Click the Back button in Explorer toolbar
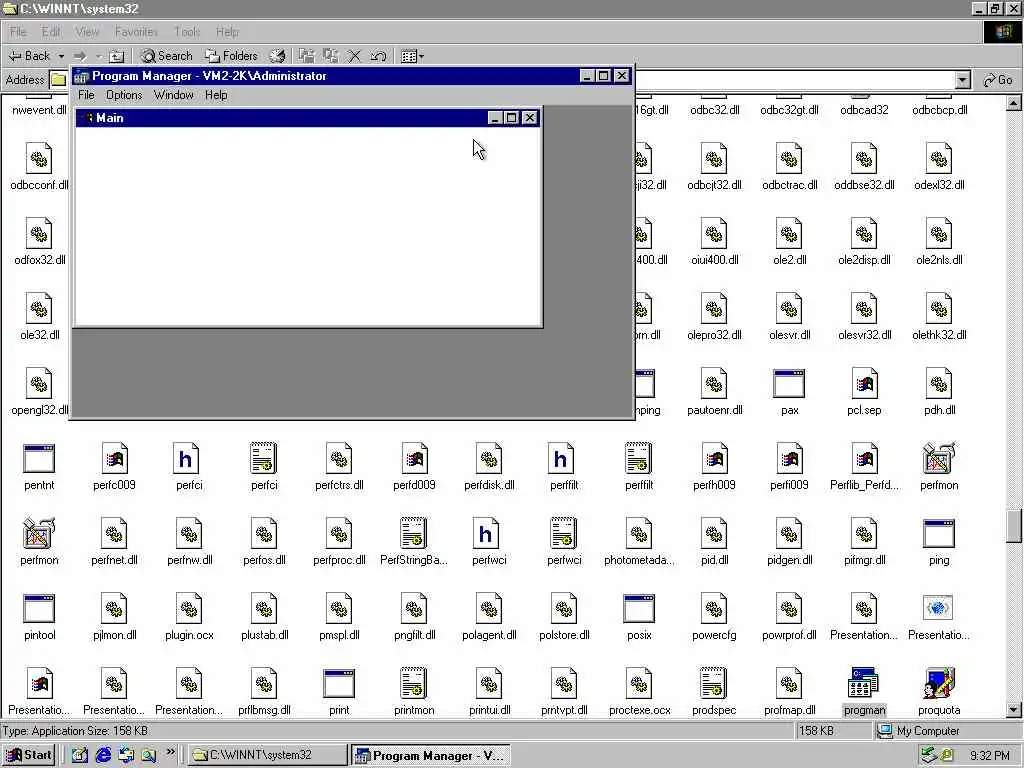Image resolution: width=1024 pixels, height=768 pixels. coord(30,56)
